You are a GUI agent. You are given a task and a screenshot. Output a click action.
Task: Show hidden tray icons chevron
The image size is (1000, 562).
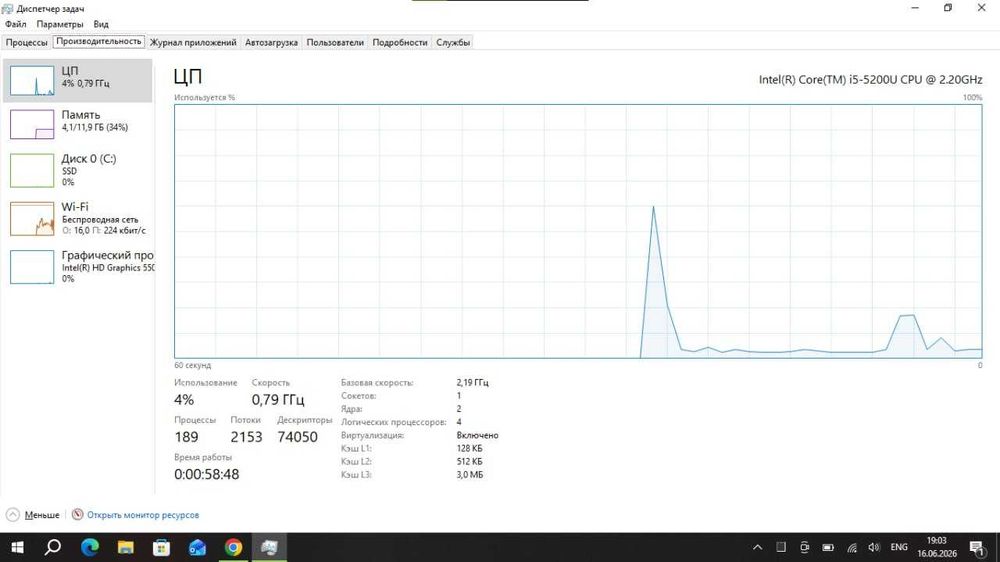pos(757,547)
